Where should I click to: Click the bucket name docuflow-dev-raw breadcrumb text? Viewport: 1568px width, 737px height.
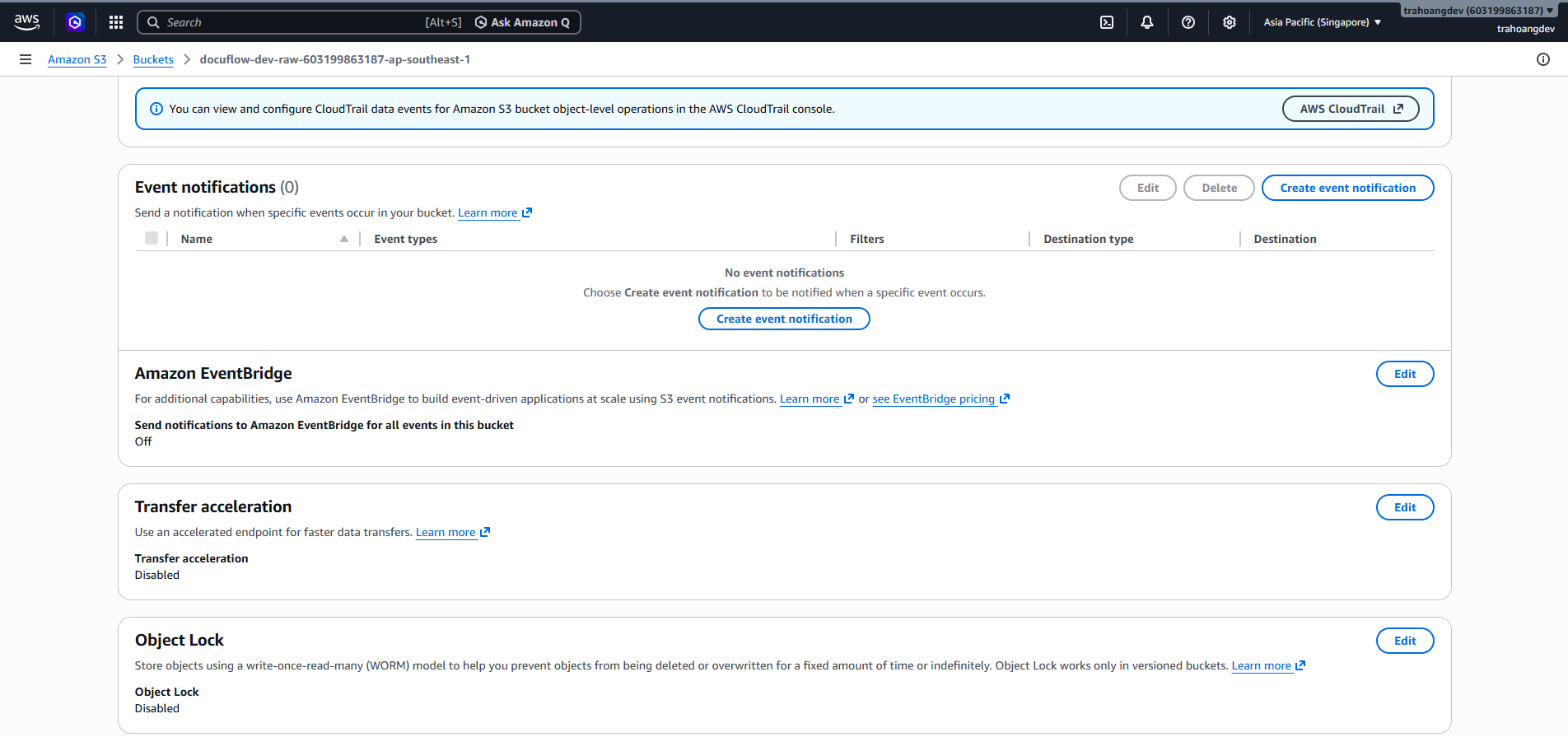click(x=335, y=59)
